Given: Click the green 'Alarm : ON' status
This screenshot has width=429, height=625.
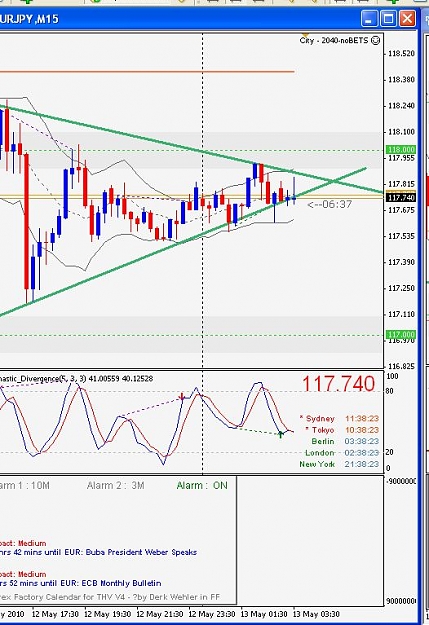Looking at the screenshot, I should (x=202, y=485).
